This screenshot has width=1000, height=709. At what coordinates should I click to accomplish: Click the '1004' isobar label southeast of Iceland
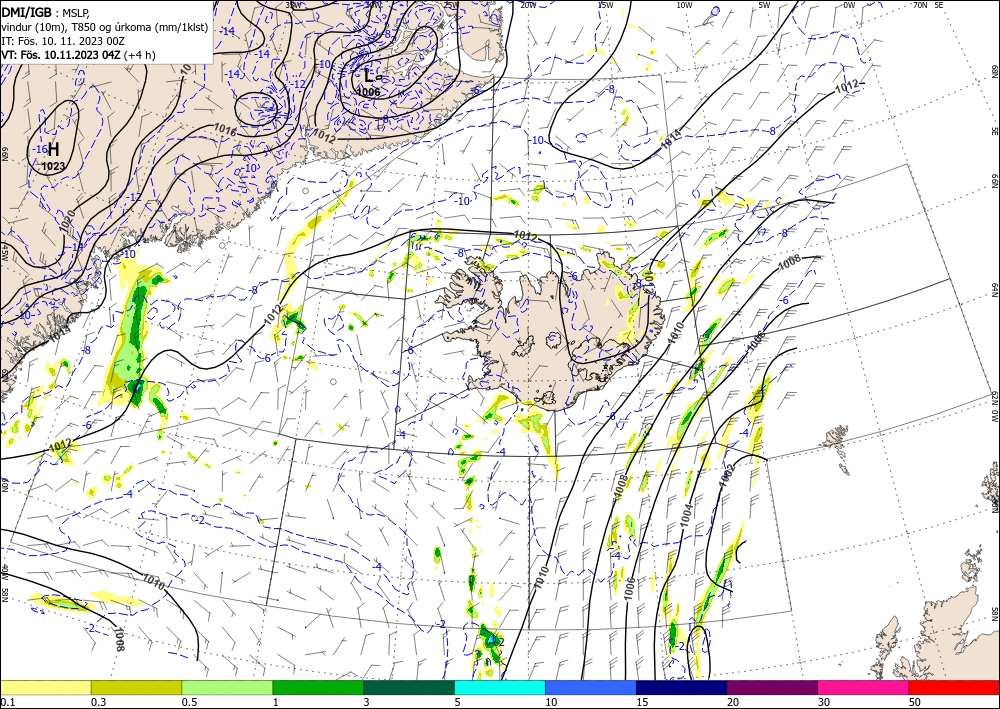(686, 515)
